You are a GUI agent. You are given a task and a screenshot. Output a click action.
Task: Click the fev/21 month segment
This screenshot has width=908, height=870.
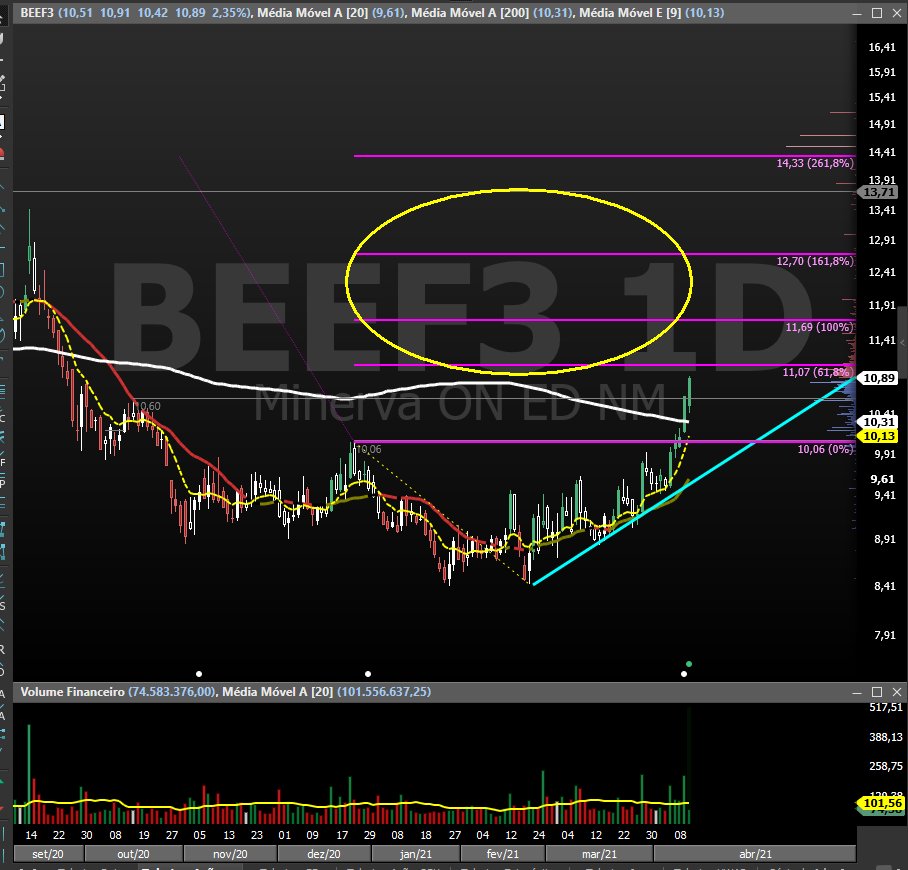click(503, 854)
